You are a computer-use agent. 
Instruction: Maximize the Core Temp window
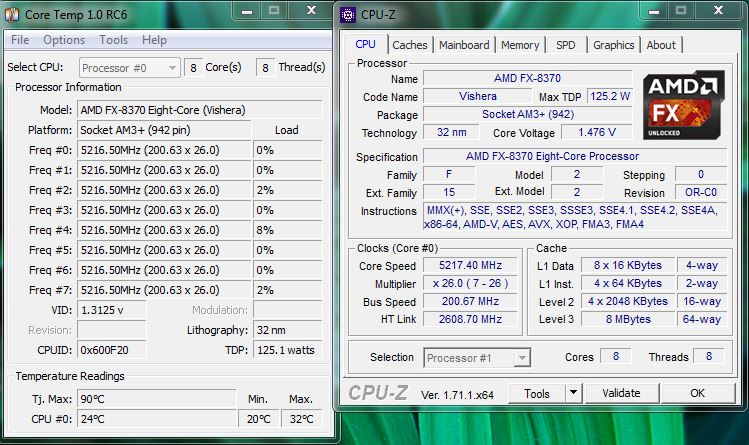[274, 11]
